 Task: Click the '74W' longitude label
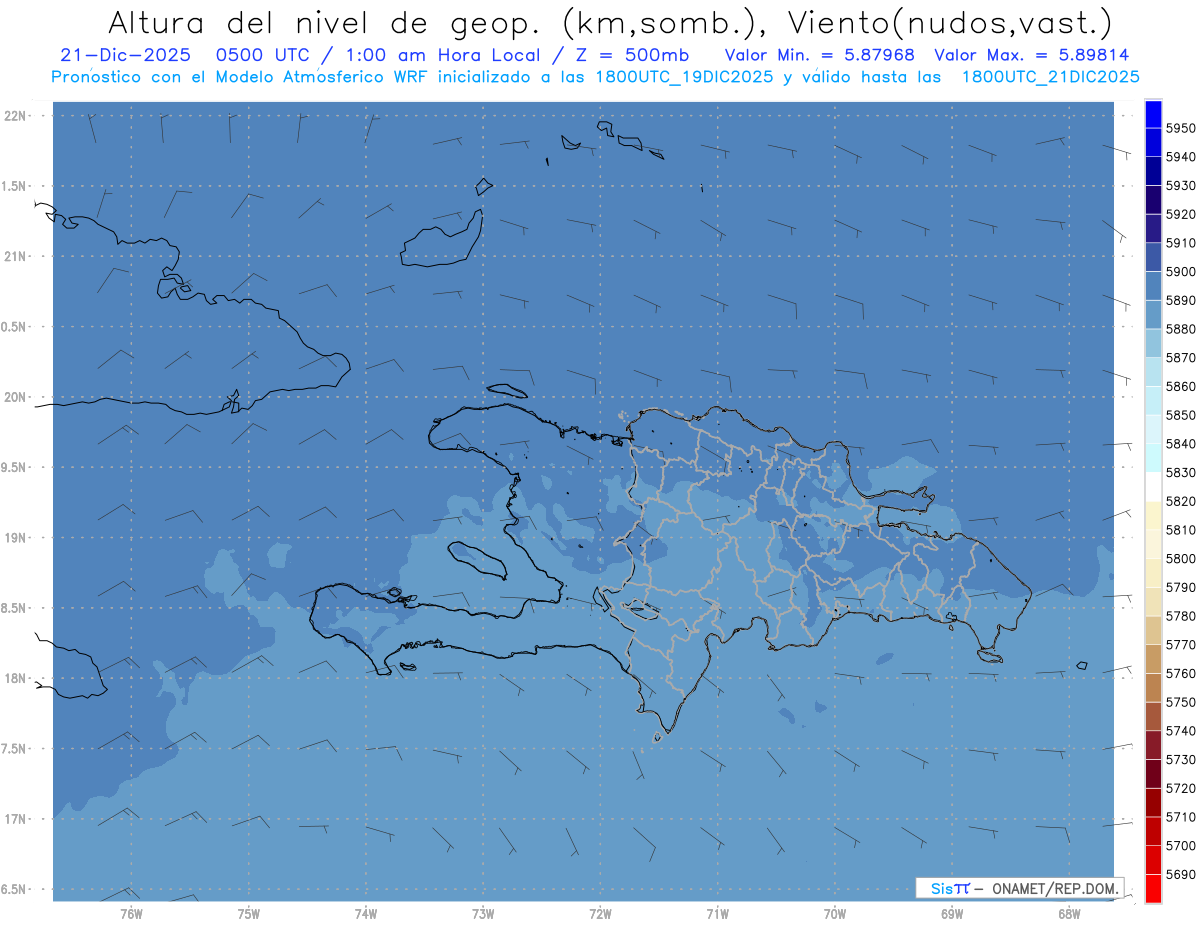click(366, 914)
